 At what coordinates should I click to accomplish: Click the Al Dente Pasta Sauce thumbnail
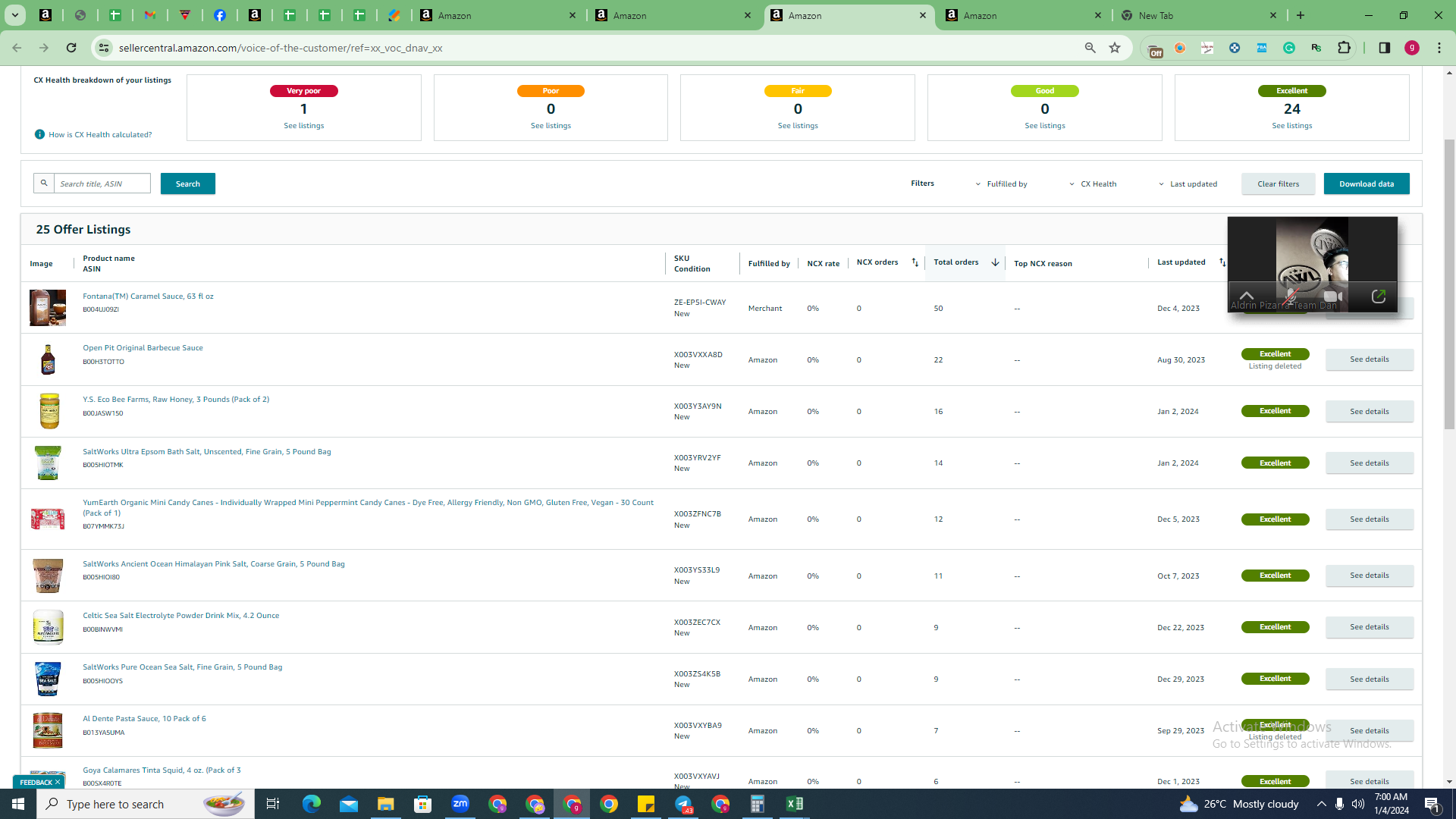coord(48,730)
